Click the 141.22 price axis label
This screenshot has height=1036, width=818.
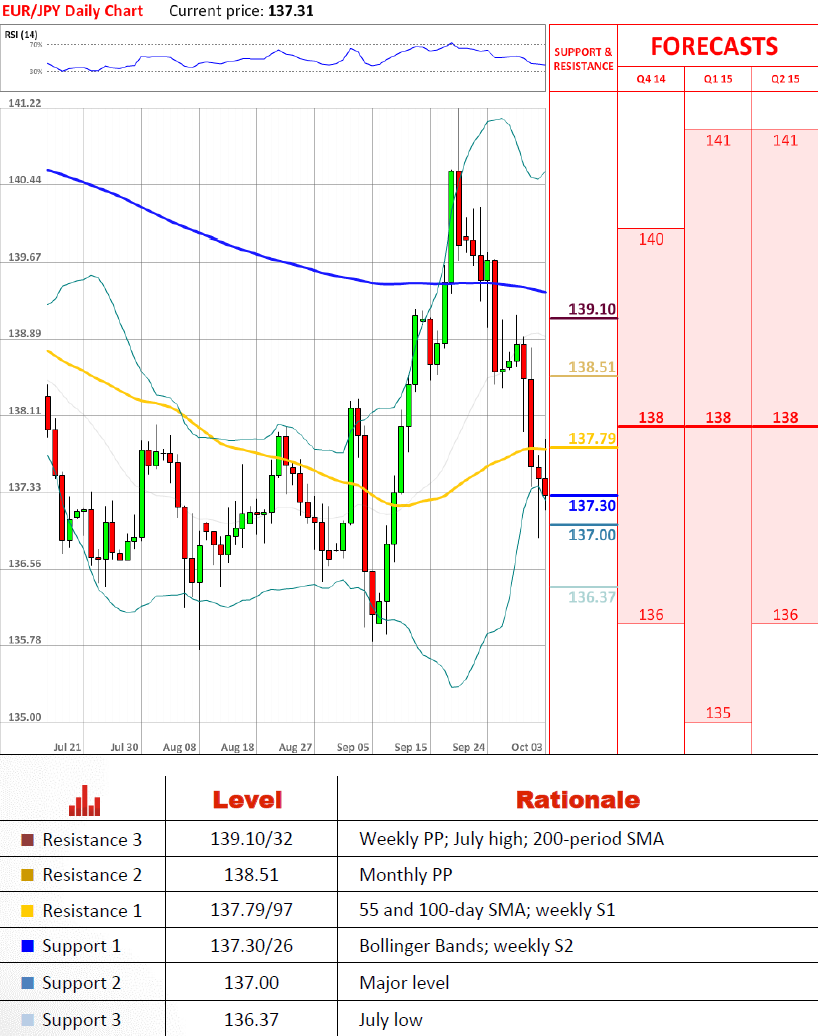pyautogui.click(x=24, y=103)
